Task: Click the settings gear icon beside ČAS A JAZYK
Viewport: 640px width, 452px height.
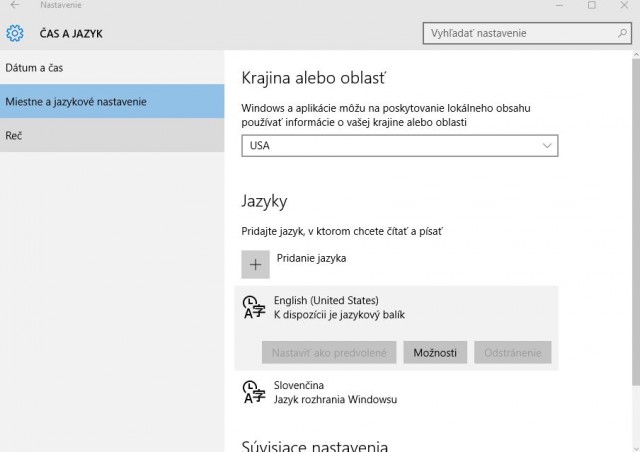Action: [x=15, y=34]
